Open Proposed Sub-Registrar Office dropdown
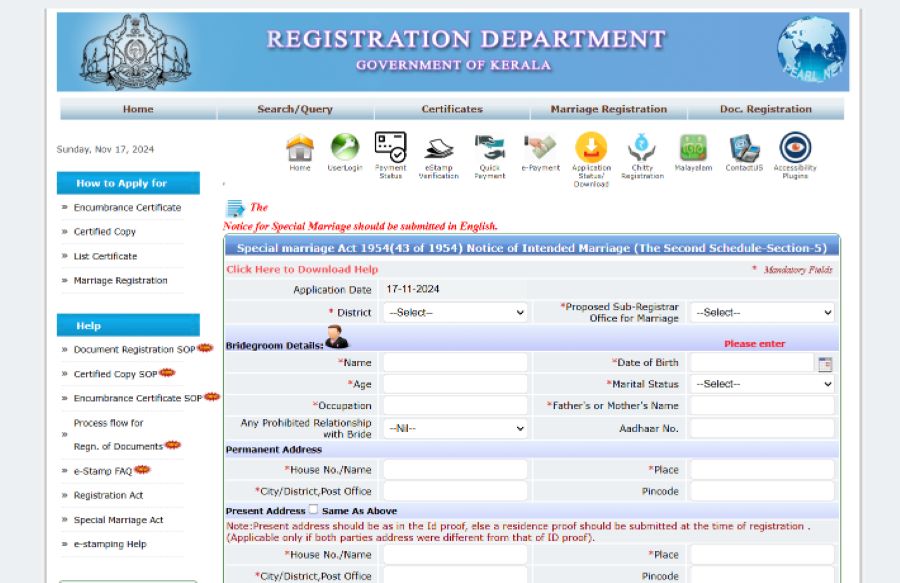 [762, 313]
